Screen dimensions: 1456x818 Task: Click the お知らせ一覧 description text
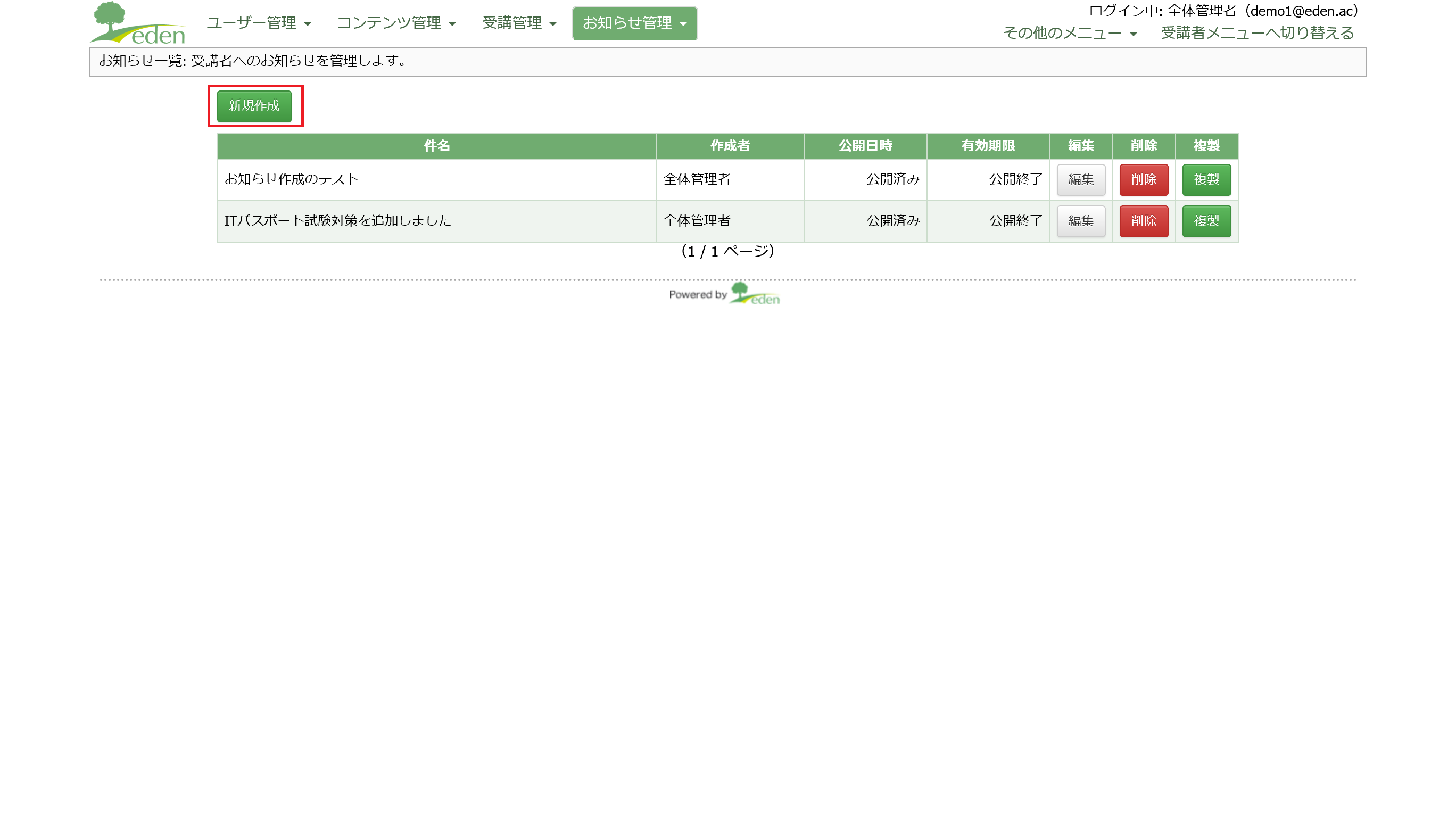click(253, 61)
